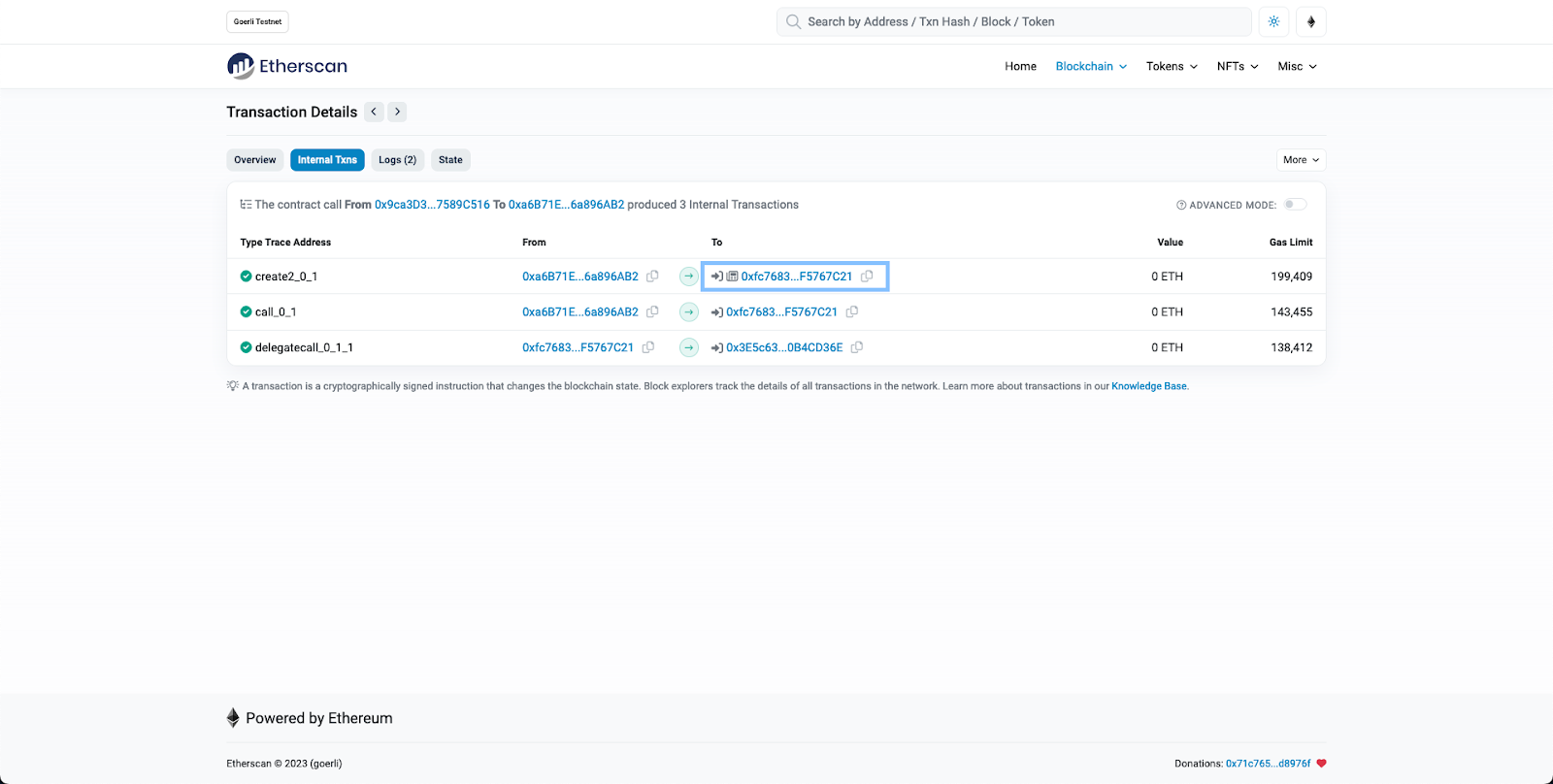Go to next transaction arrow

pyautogui.click(x=397, y=112)
